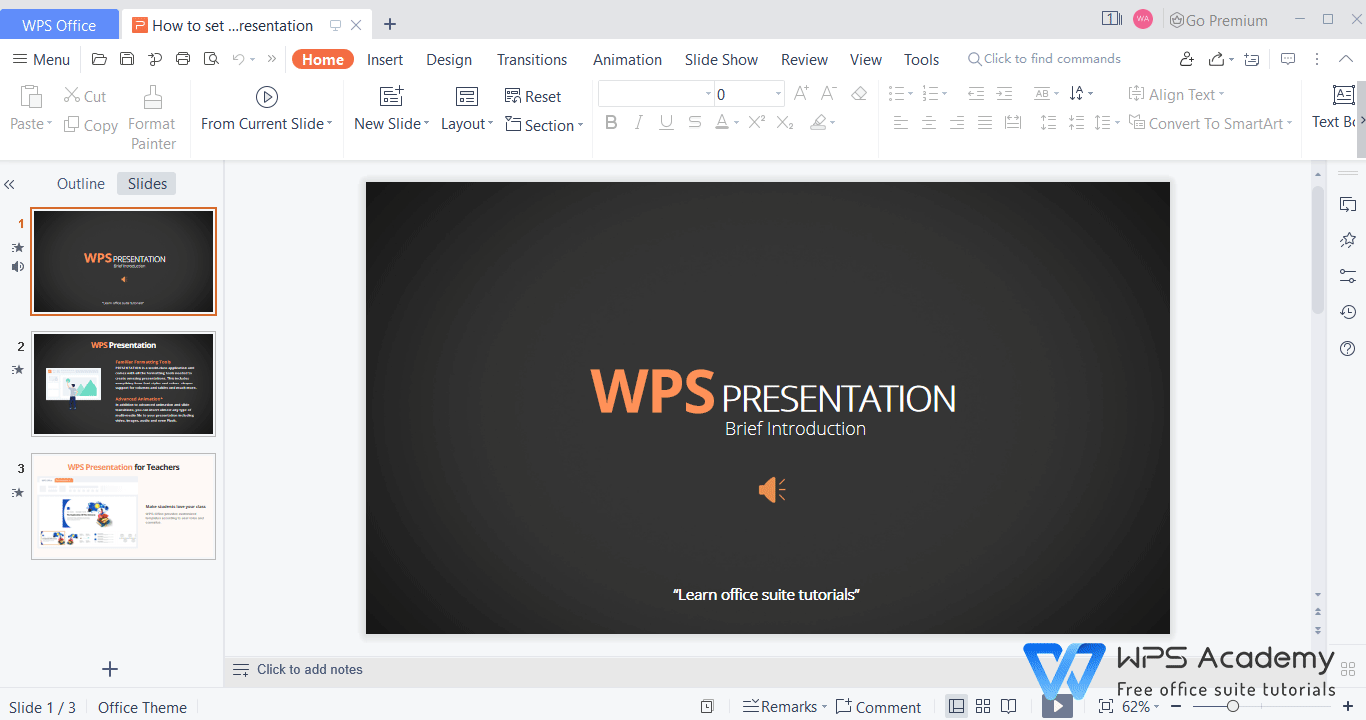
Task: Click the Paste clipboard icon
Action: point(31,97)
